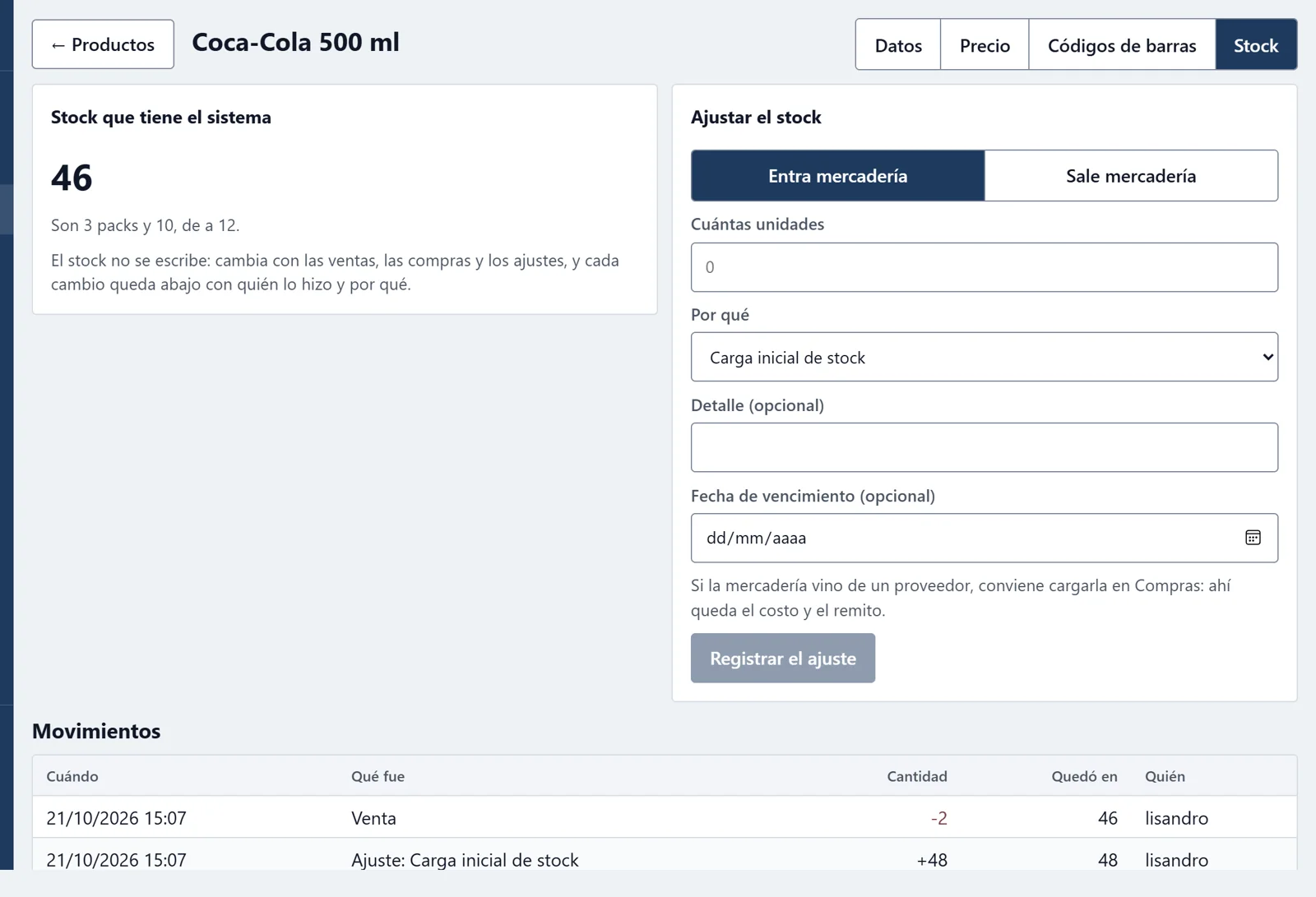The image size is (1316, 897).
Task: Select the Entra mercadería option
Action: tap(837, 176)
